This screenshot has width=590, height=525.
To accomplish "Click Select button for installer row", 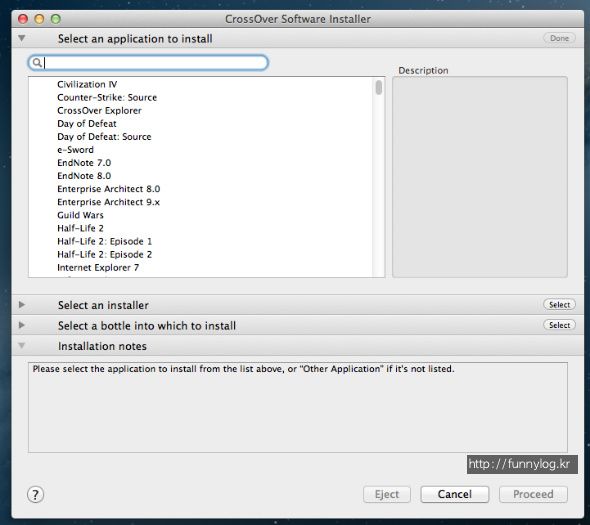I will 559,305.
